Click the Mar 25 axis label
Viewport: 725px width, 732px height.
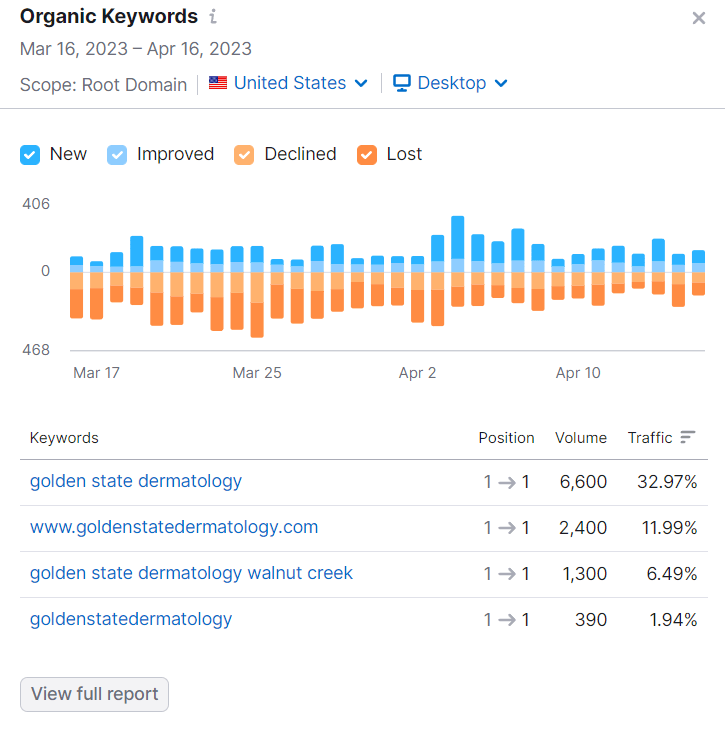click(x=257, y=373)
